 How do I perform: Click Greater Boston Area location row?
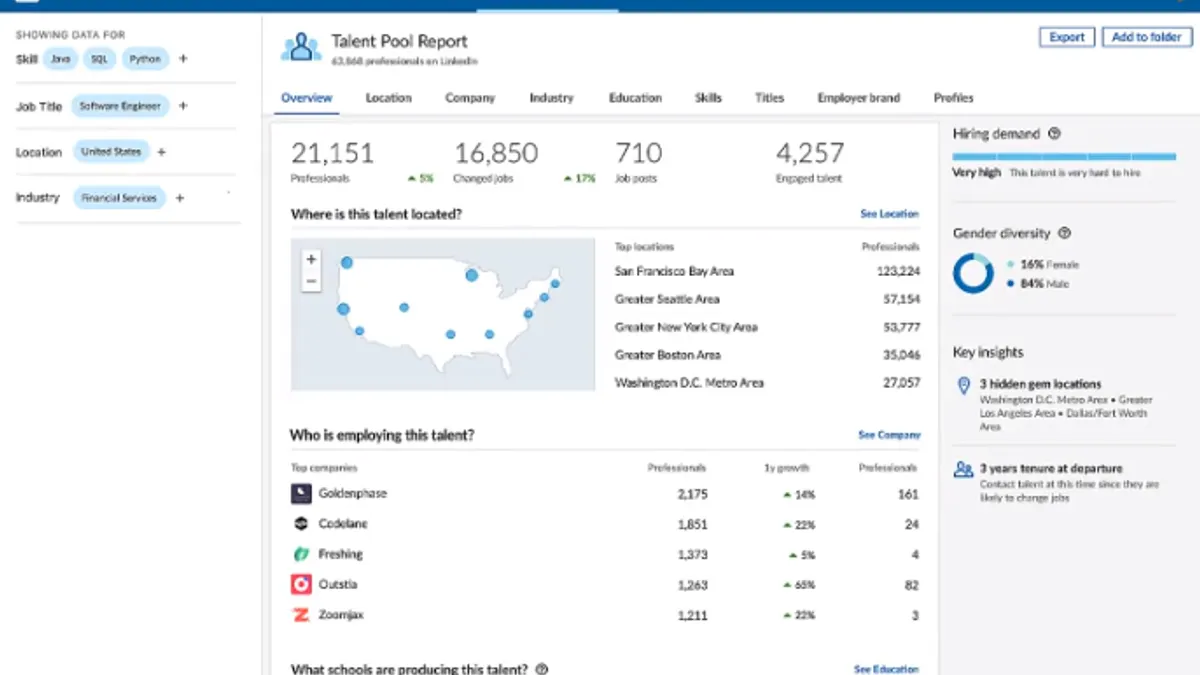click(x=767, y=355)
